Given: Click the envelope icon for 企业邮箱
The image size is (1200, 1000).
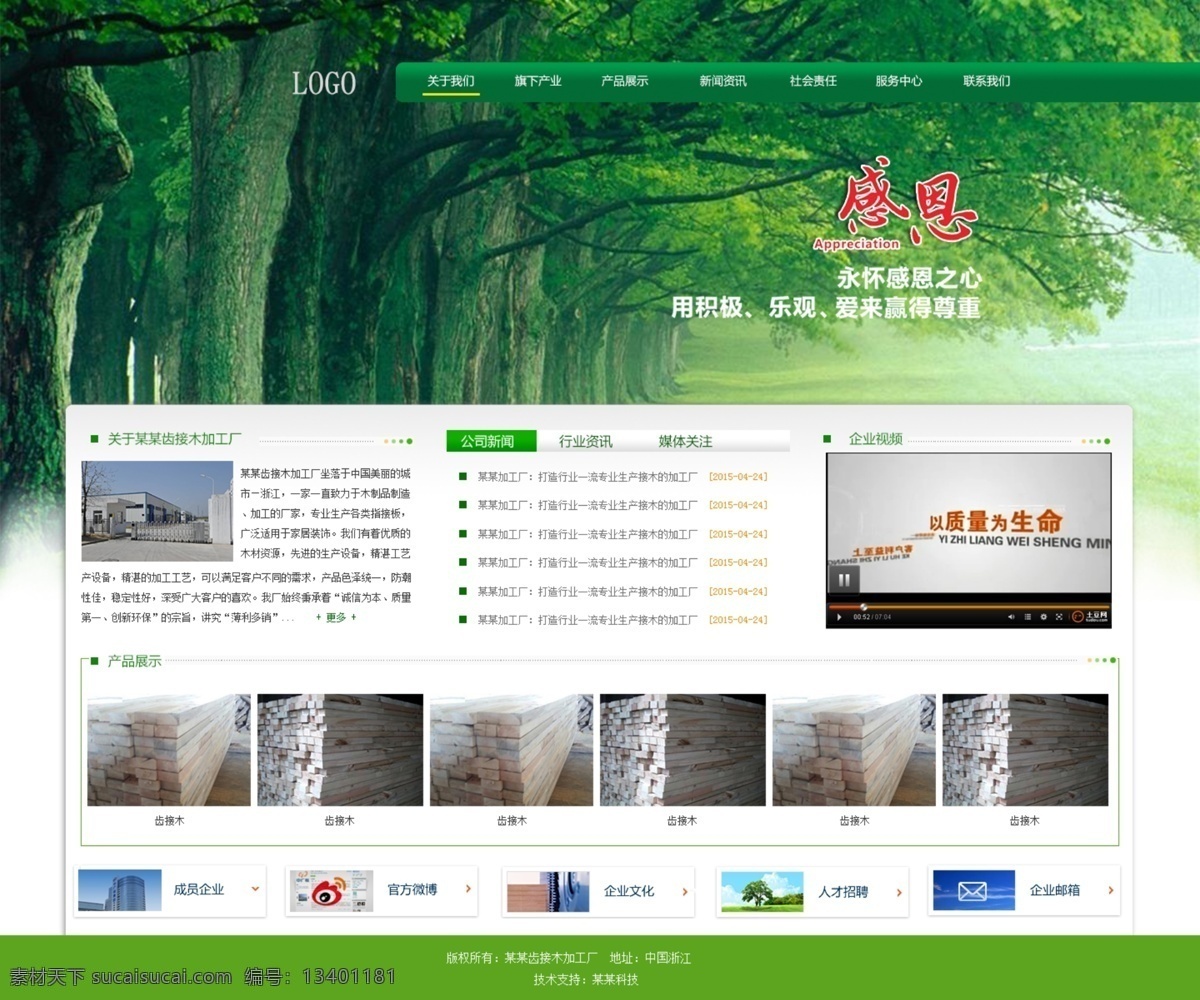Looking at the screenshot, I should click(974, 890).
